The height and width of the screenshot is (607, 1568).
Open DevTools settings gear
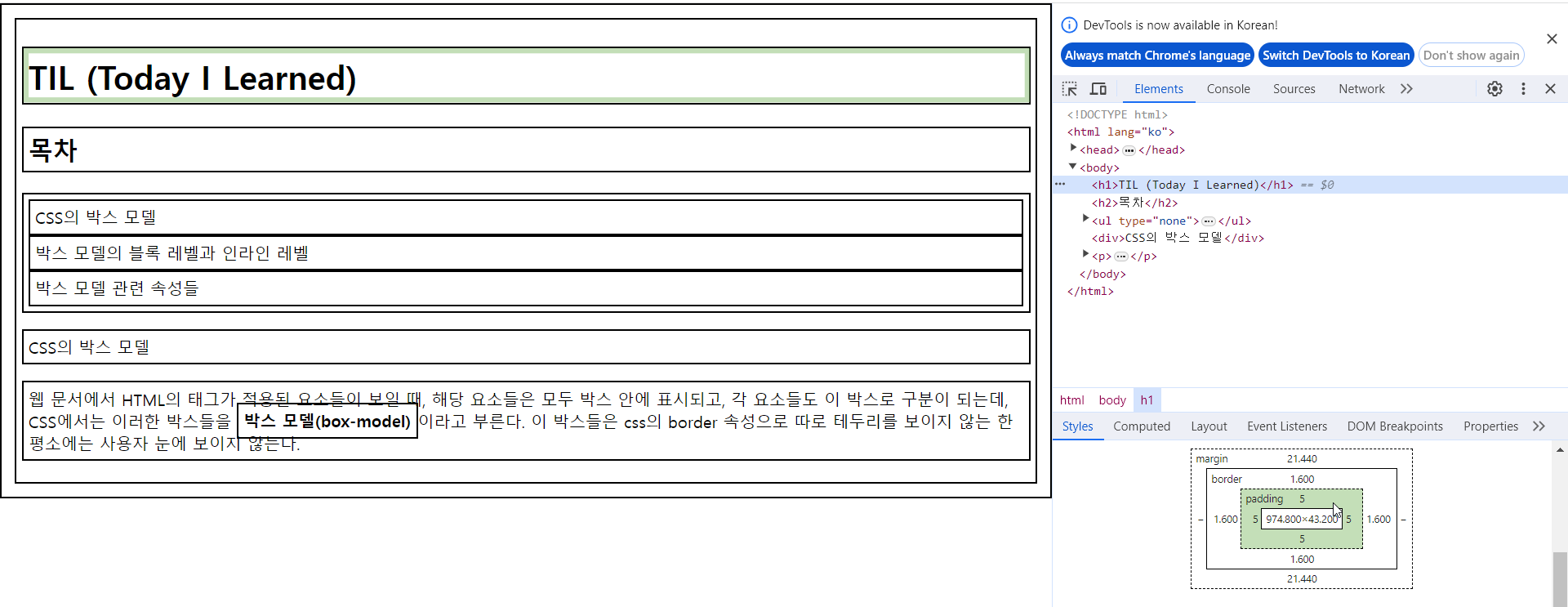[x=1494, y=88]
